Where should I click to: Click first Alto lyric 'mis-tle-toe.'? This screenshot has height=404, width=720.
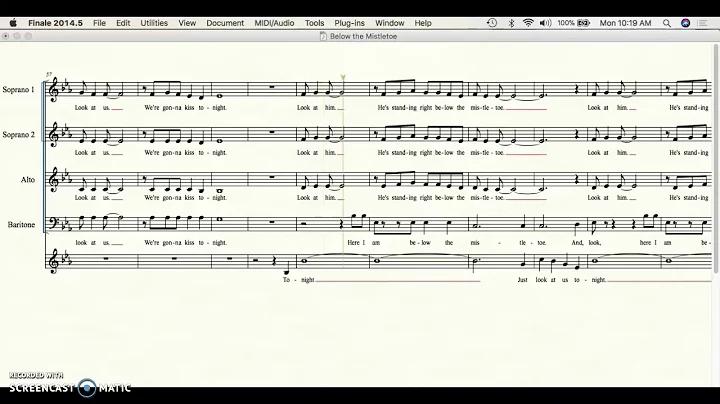pyautogui.click(x=487, y=197)
